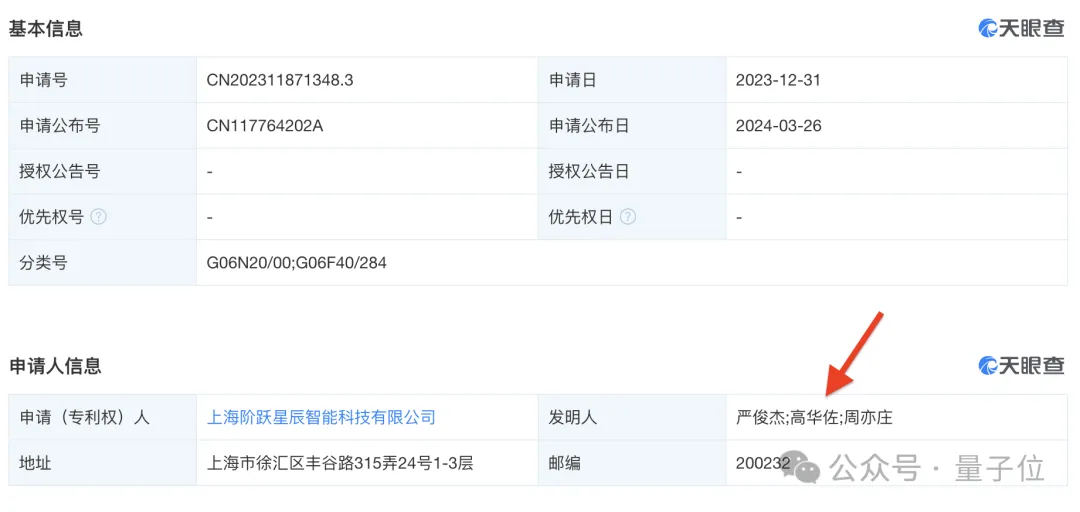Image resolution: width=1080 pixels, height=512 pixels.
Task: Select the application number CN202311871348.3
Action: coord(279,80)
